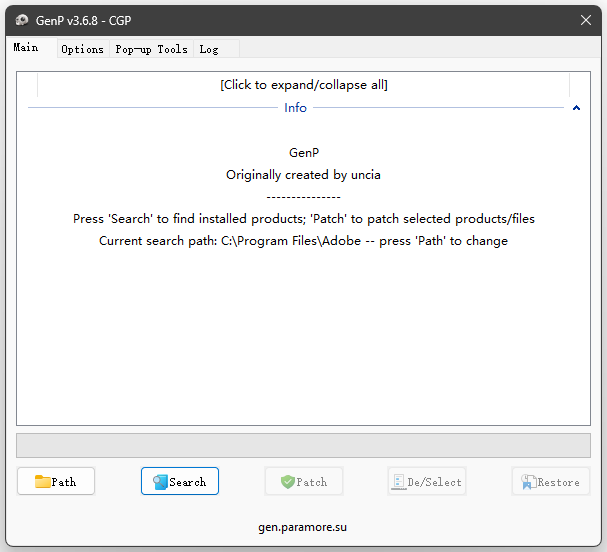Collapse the Info section chevron
The image size is (607, 552).
pos(576,108)
